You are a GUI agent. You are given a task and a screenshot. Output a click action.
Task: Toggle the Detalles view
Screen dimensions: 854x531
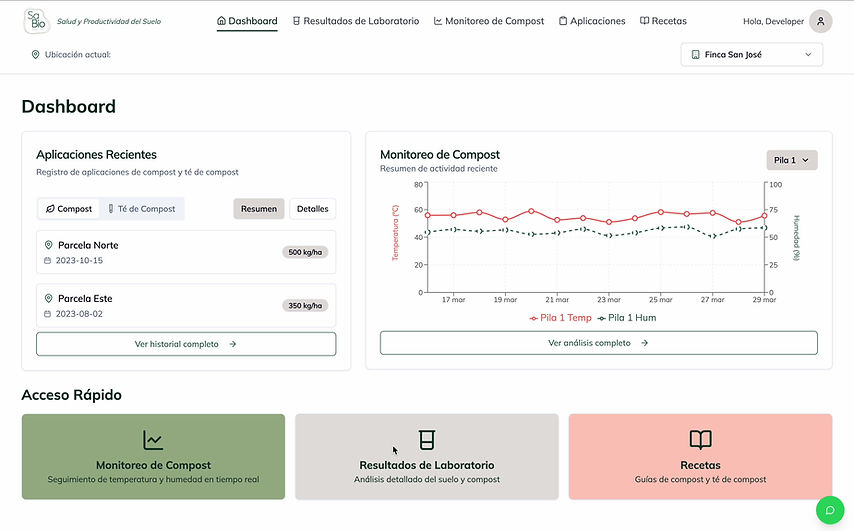pos(312,209)
